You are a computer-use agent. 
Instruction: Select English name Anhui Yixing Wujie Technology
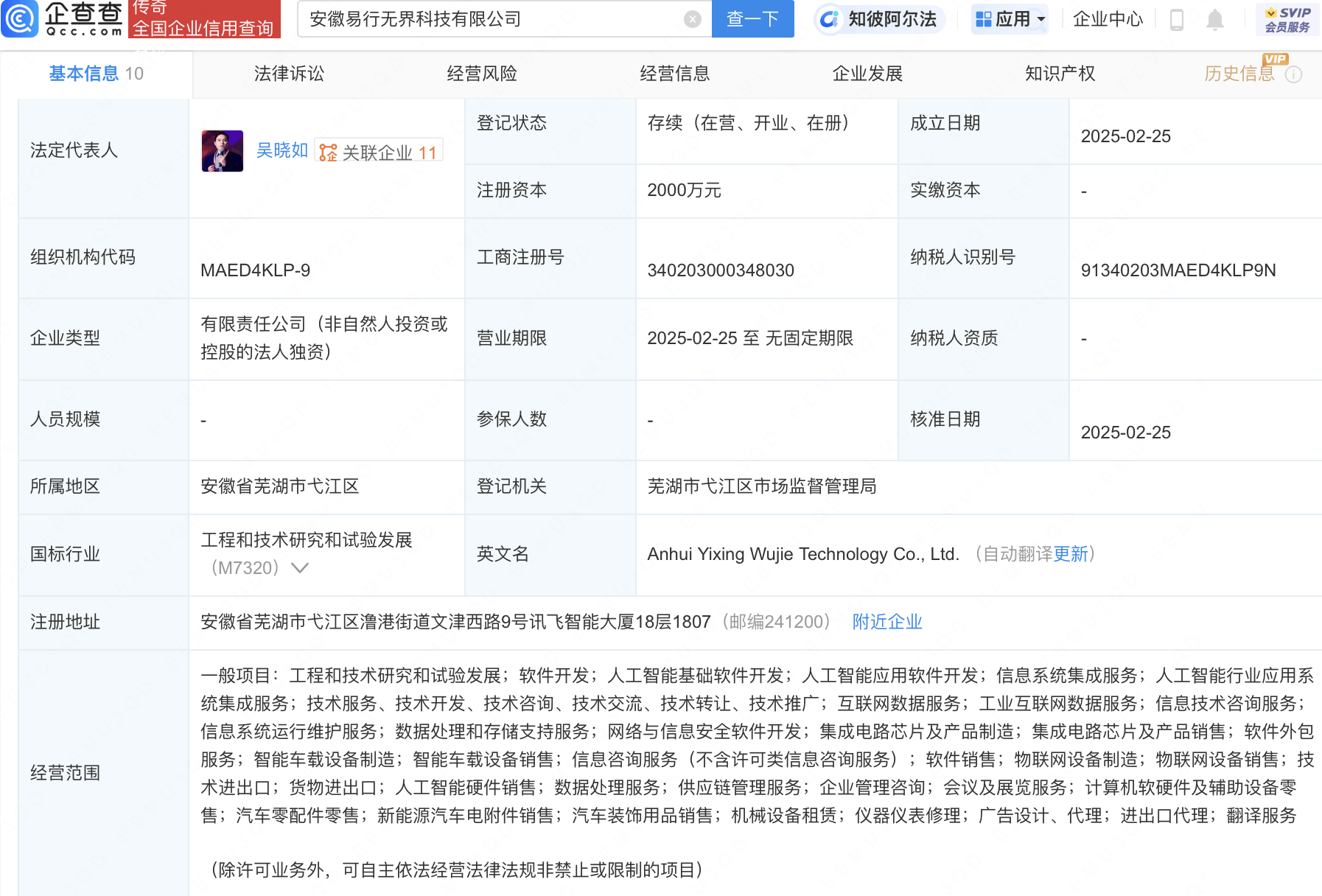click(x=803, y=554)
